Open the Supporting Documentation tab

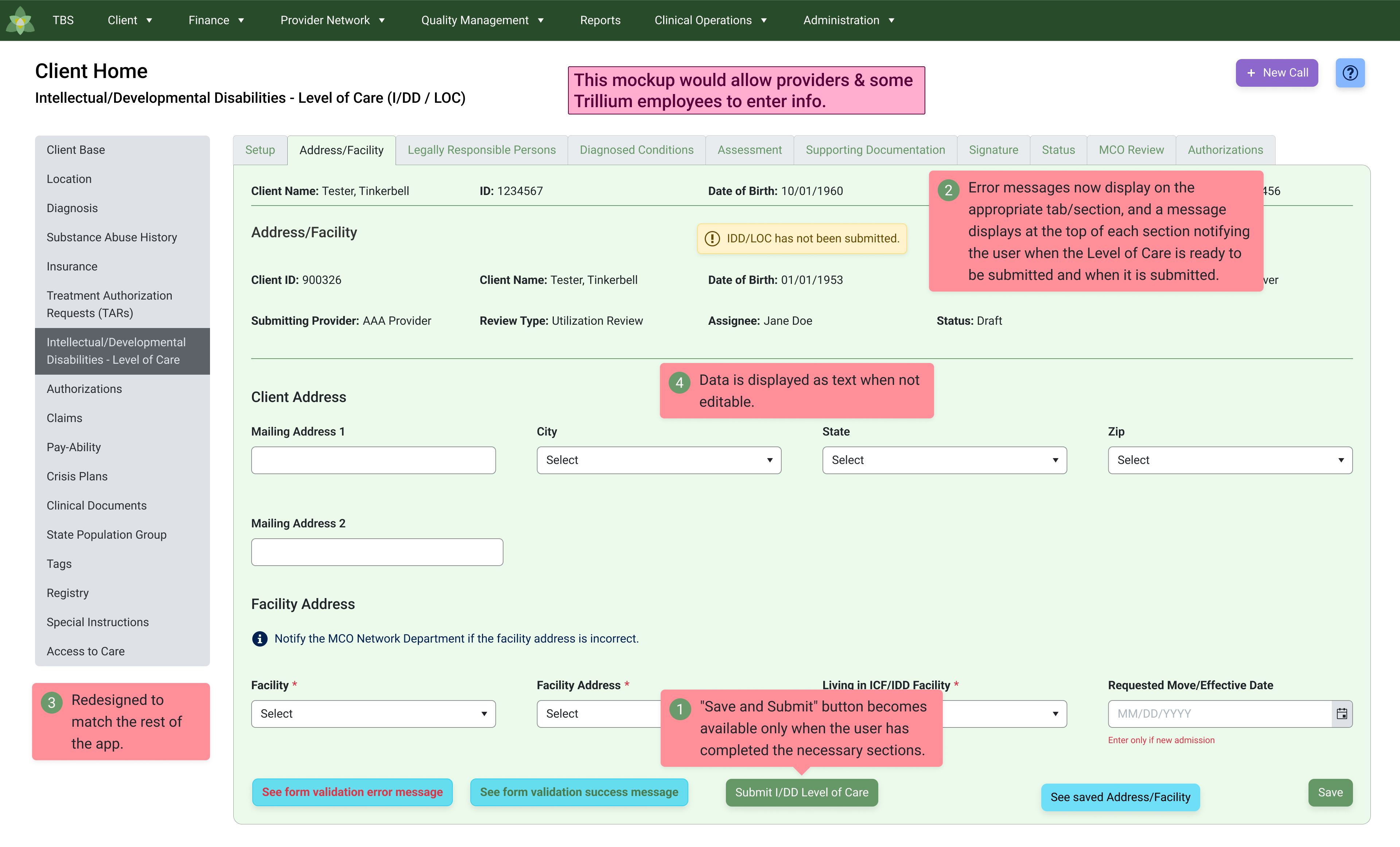pyautogui.click(x=875, y=150)
